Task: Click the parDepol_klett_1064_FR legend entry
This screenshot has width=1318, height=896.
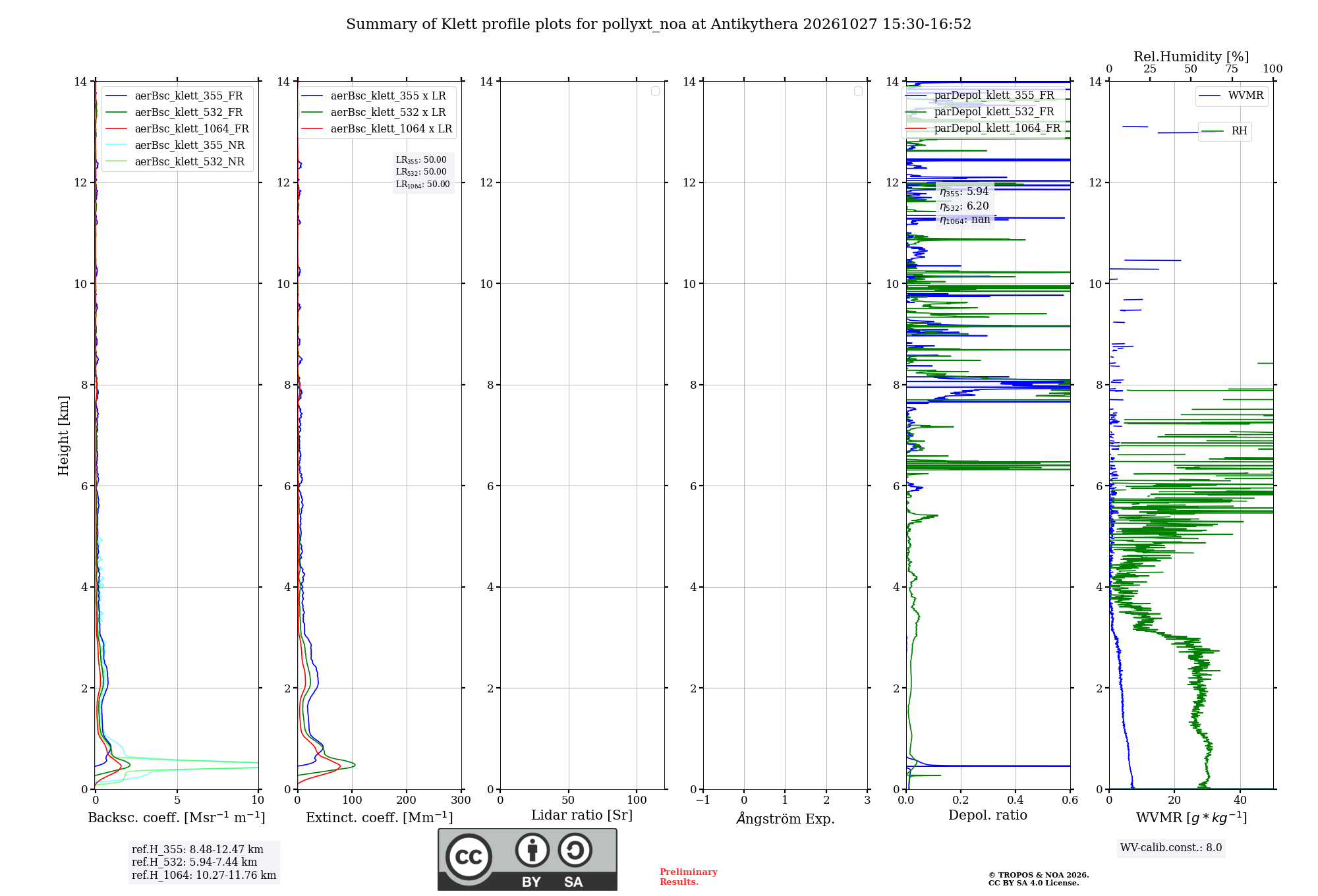Action: pyautogui.click(x=983, y=128)
